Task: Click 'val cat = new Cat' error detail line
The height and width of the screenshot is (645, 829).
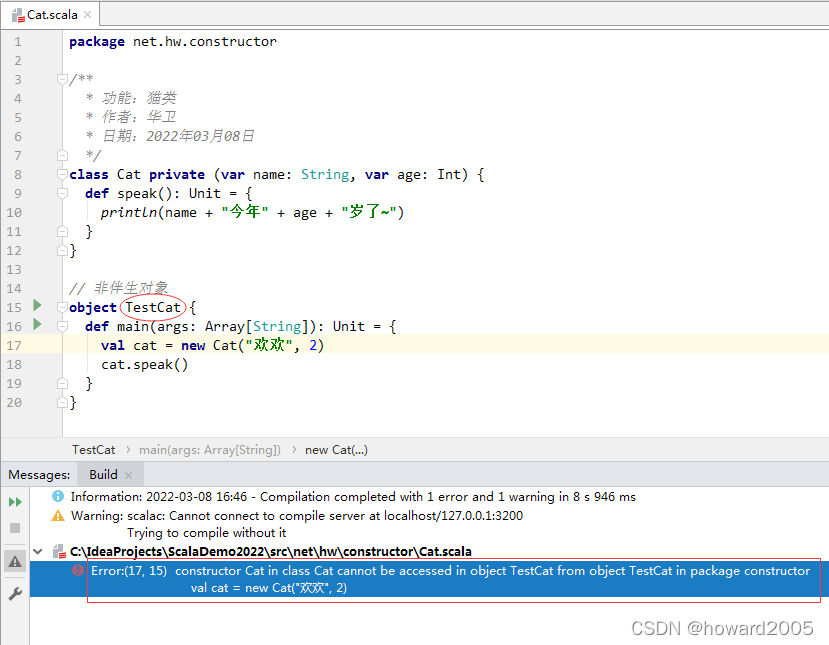Action: pos(269,588)
